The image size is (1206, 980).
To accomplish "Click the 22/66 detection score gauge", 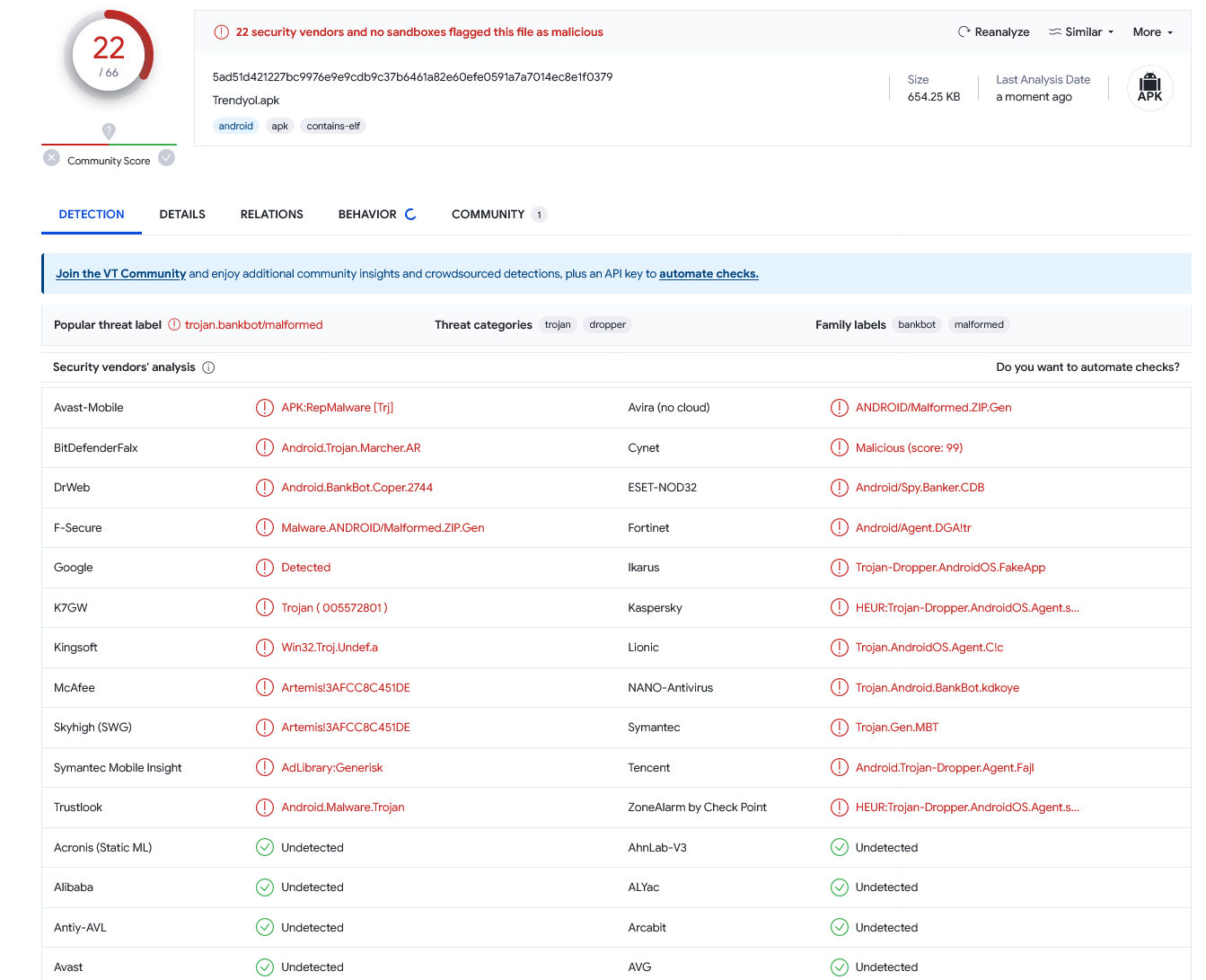I will point(109,56).
